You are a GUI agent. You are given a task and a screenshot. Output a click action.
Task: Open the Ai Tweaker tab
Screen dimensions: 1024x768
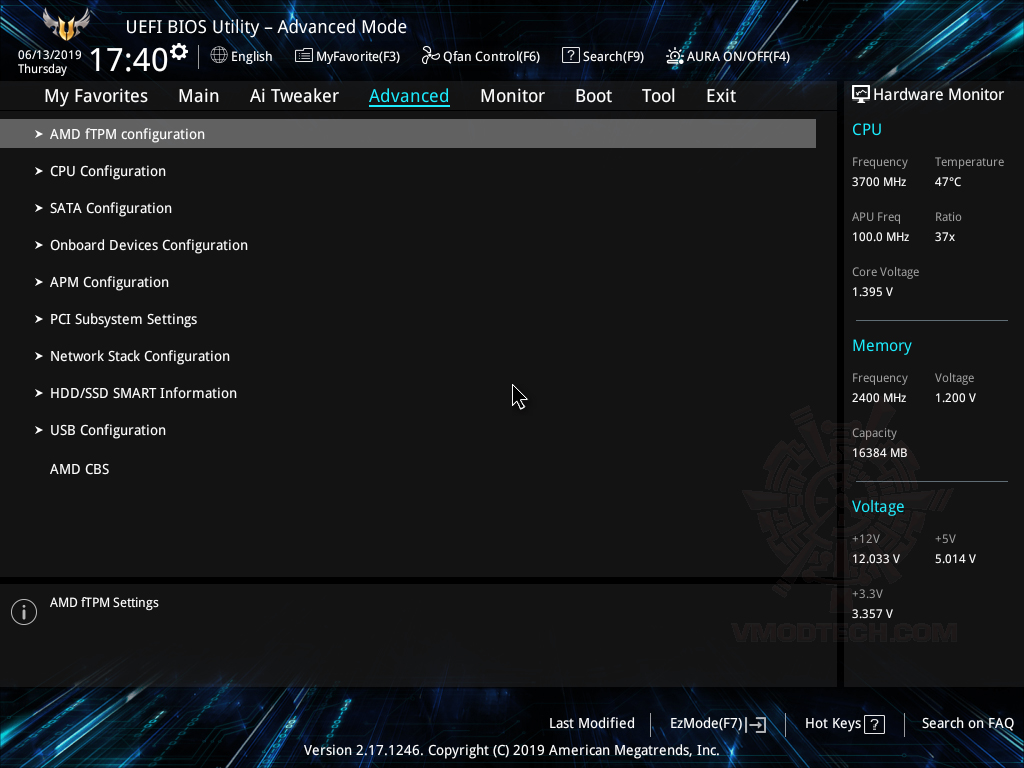click(294, 96)
